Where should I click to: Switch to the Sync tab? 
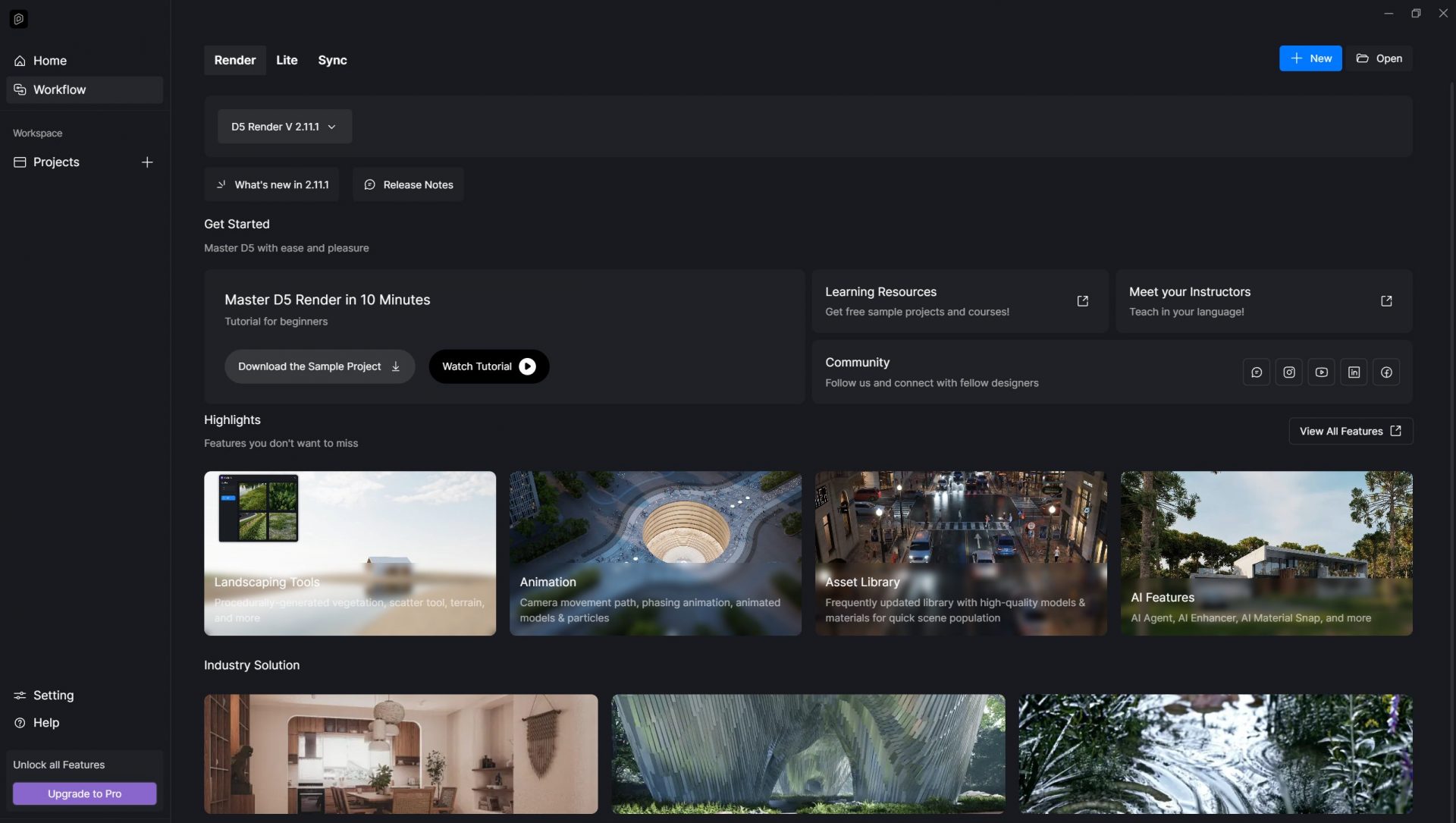pos(332,60)
